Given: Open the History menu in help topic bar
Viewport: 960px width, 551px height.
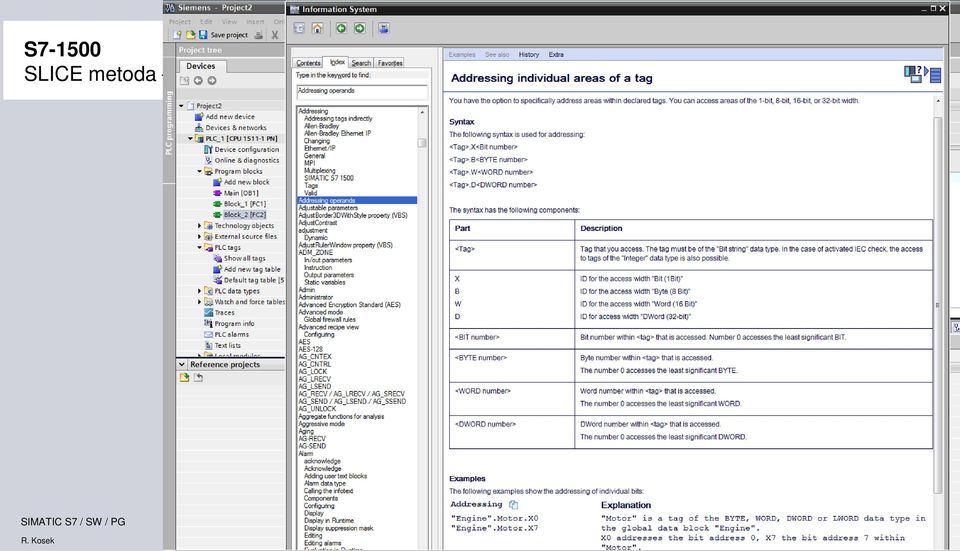Looking at the screenshot, I should 529,54.
